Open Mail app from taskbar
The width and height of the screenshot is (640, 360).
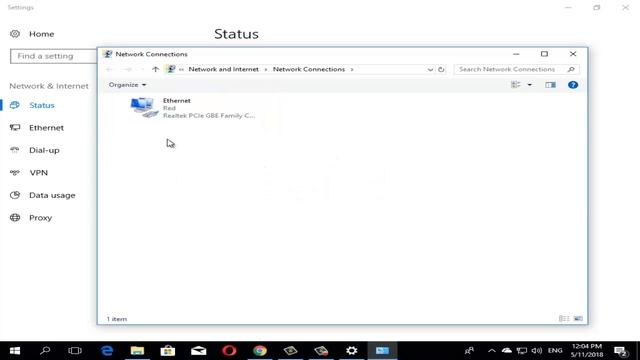198,351
